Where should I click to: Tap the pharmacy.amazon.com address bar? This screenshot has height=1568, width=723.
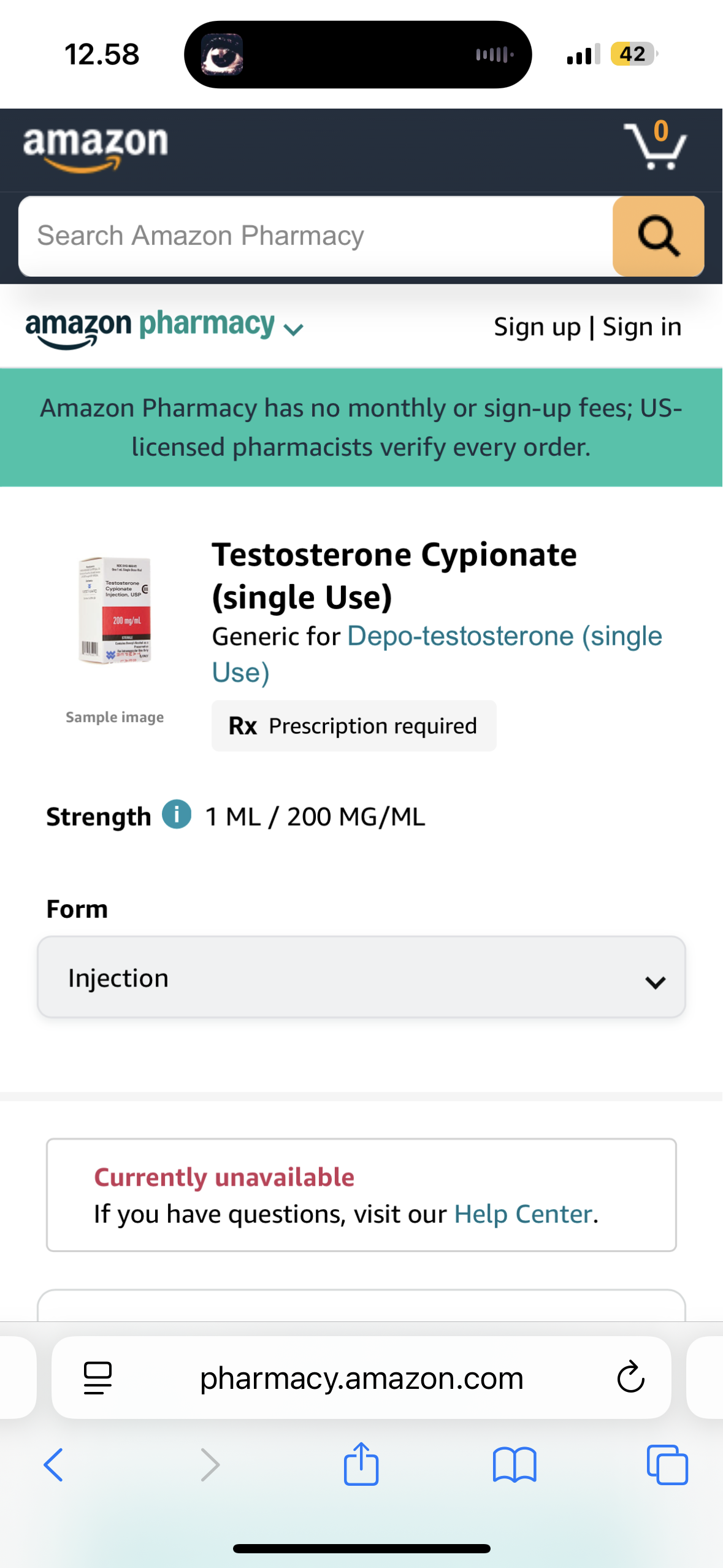pyautogui.click(x=361, y=1378)
